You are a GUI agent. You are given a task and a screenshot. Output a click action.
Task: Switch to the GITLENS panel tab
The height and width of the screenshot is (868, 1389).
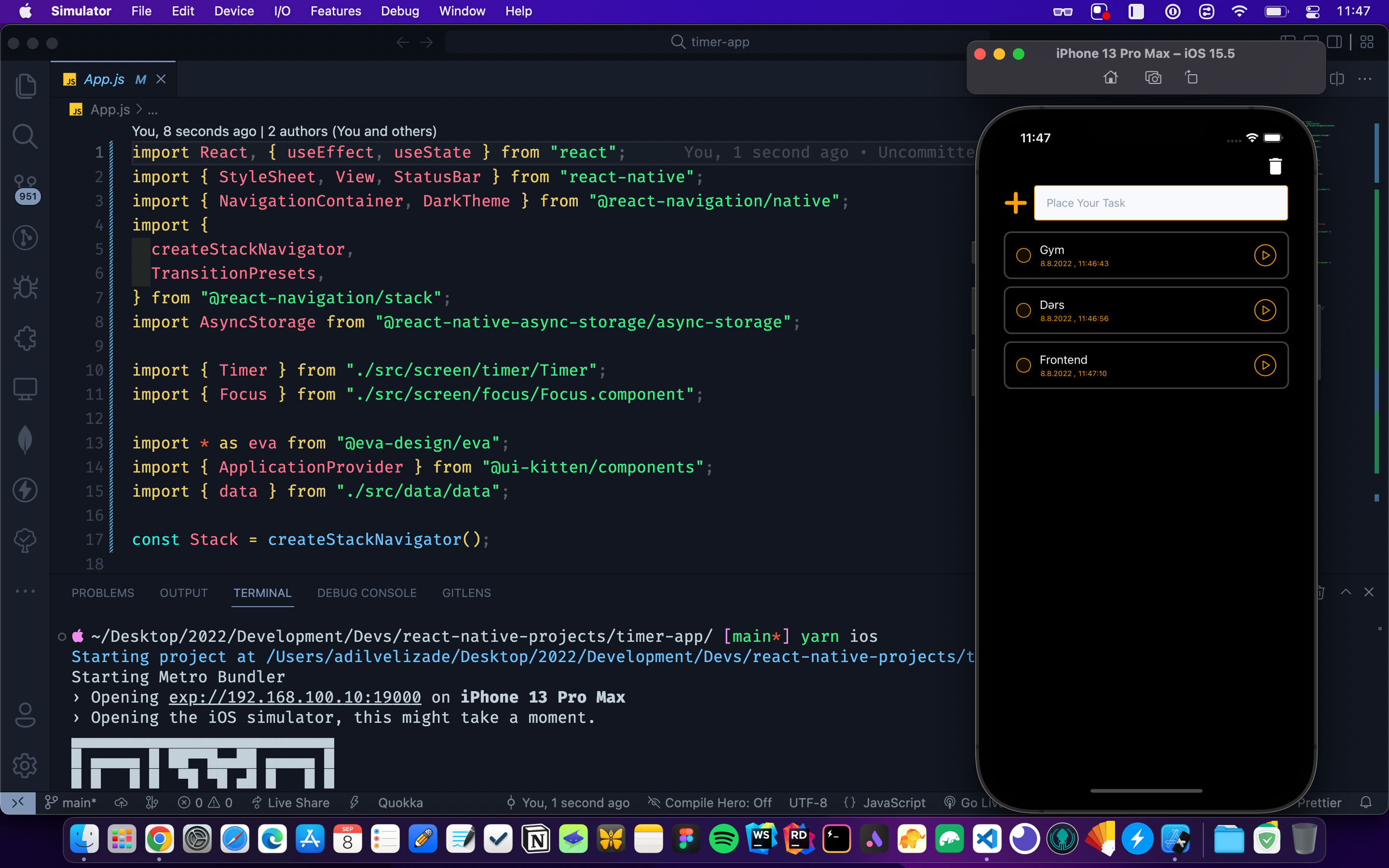click(467, 593)
